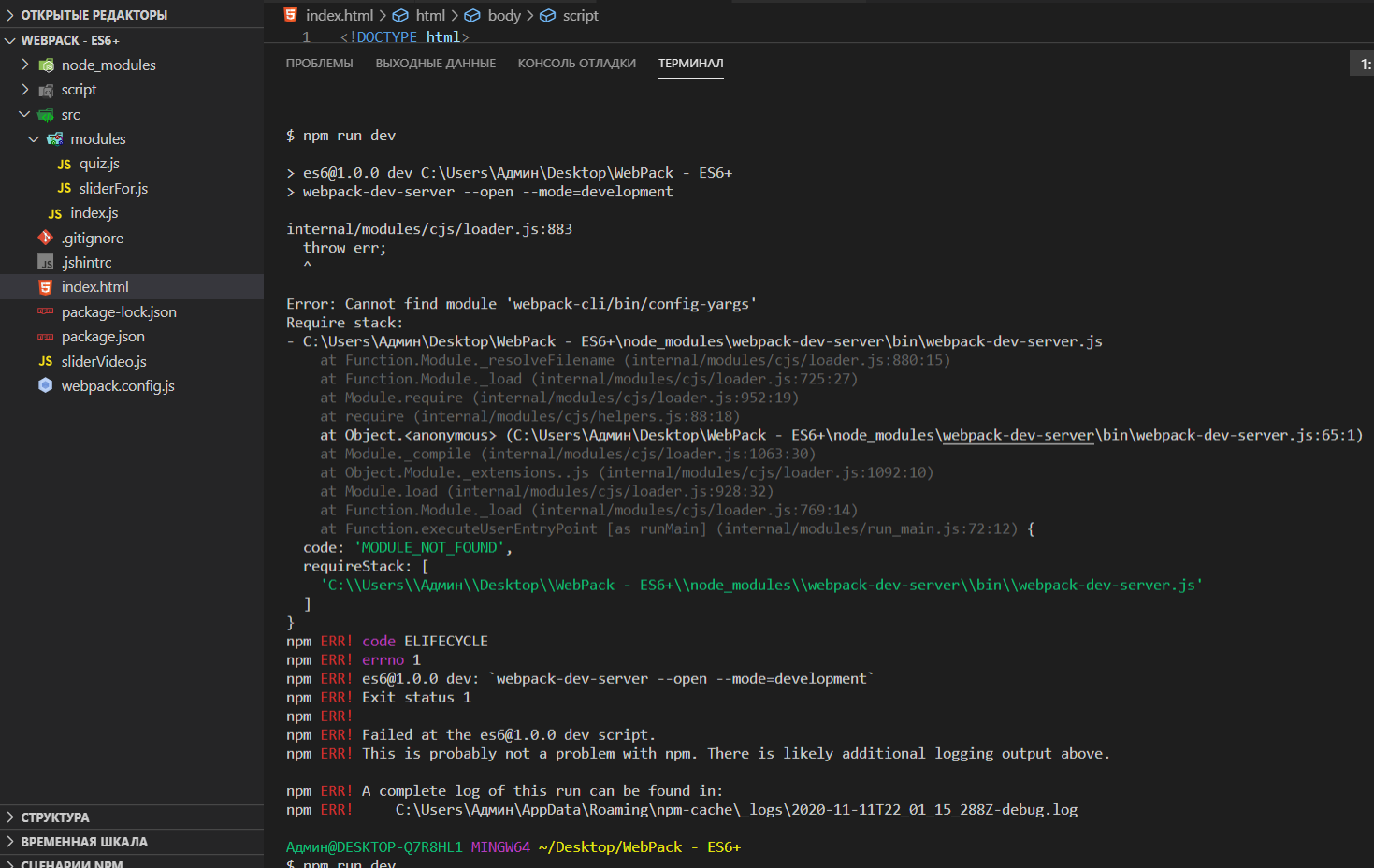The width and height of the screenshot is (1374, 868).
Task: Click the git icon beside .gitignore
Action: (46, 239)
